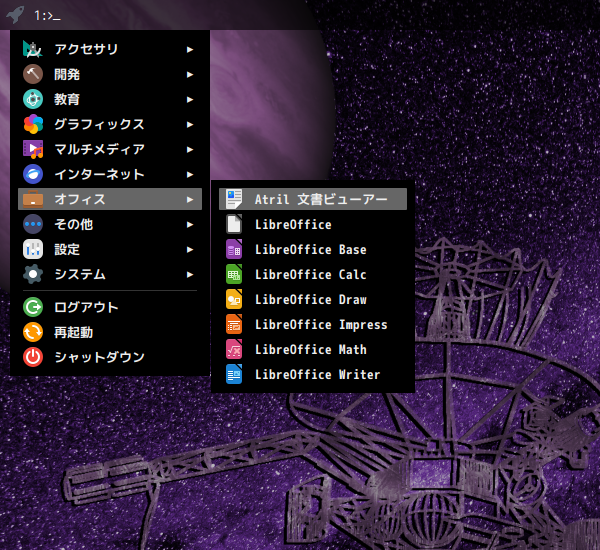
Task: Click the オフィス briefcase icon
Action: tap(33, 199)
